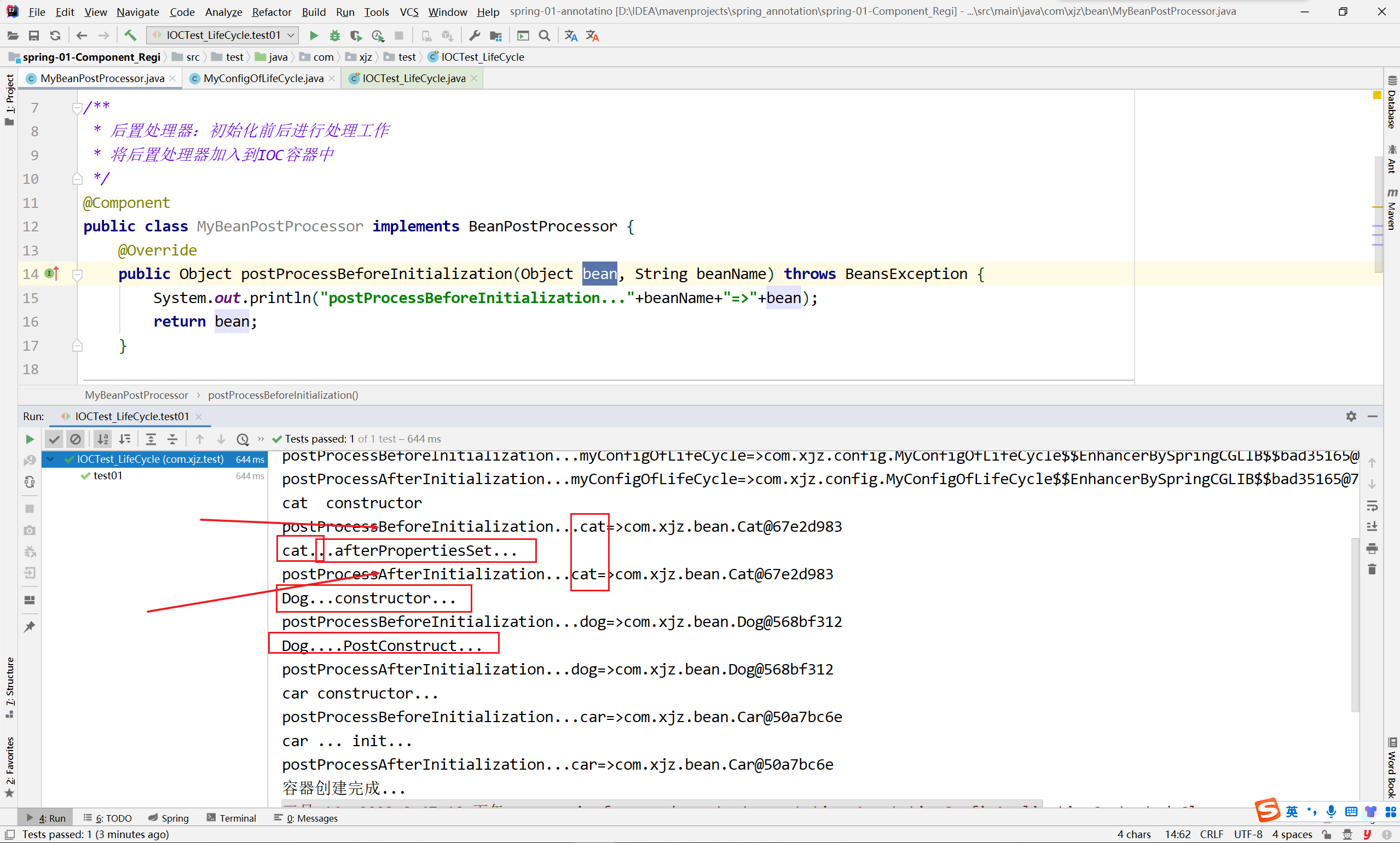Click Toggle auto-test icon in Run sidebar
Screen dimensions: 1400x843
click(30, 482)
